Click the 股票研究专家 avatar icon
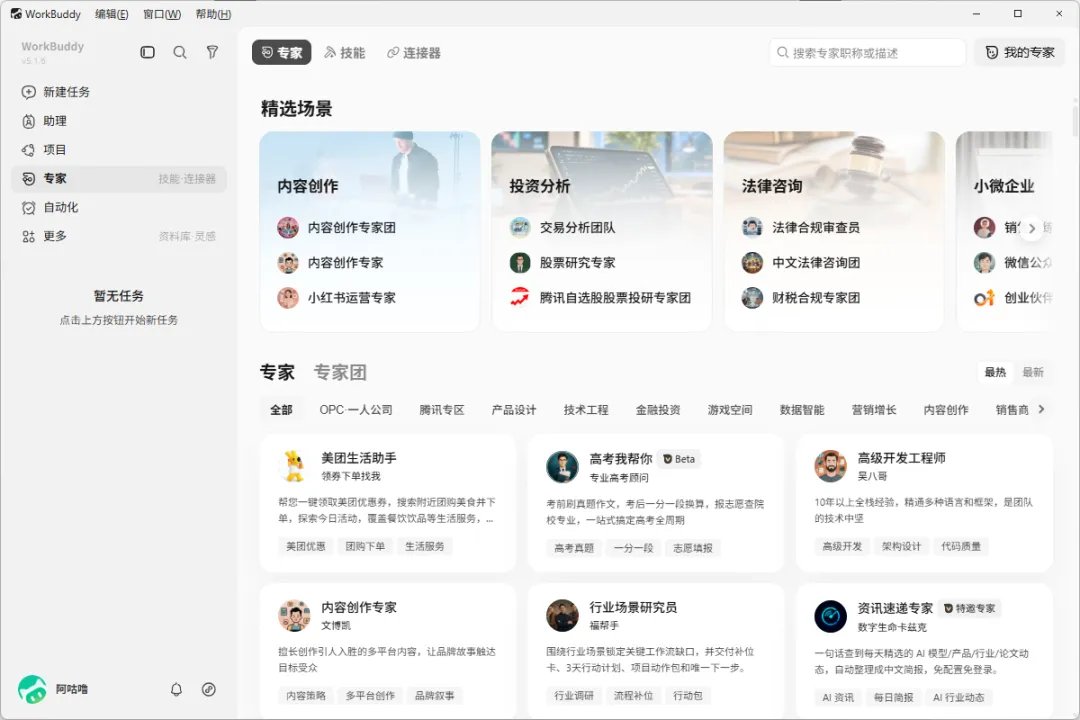 coord(520,263)
